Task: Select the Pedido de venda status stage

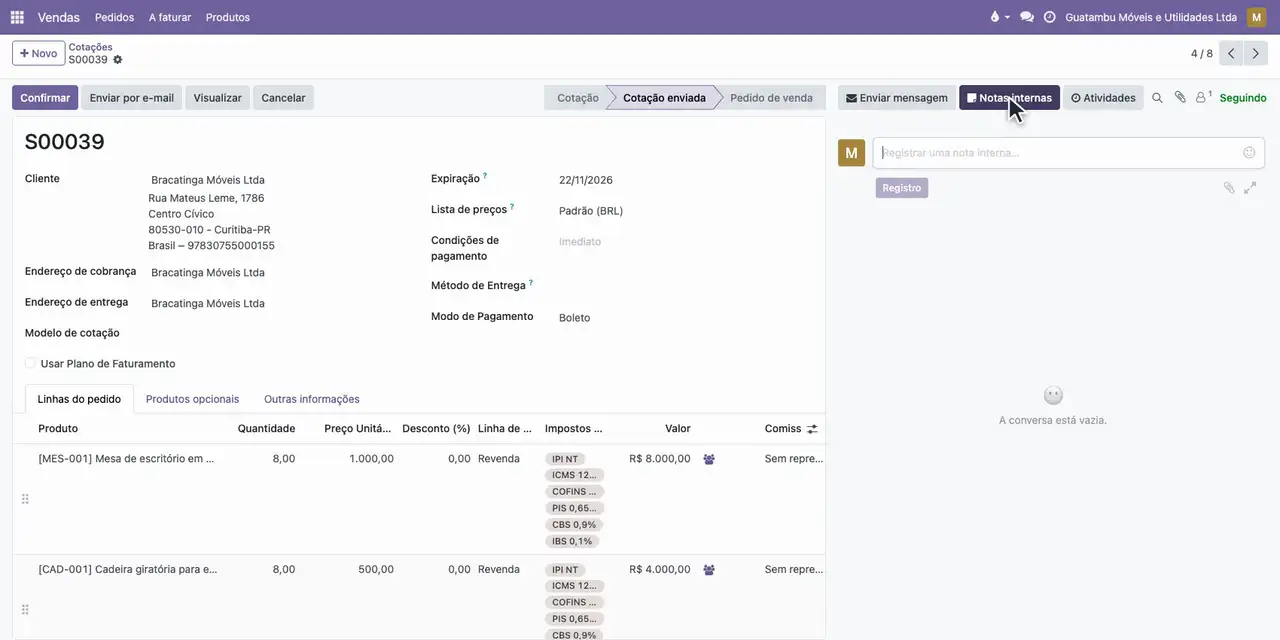Action: pos(771,98)
